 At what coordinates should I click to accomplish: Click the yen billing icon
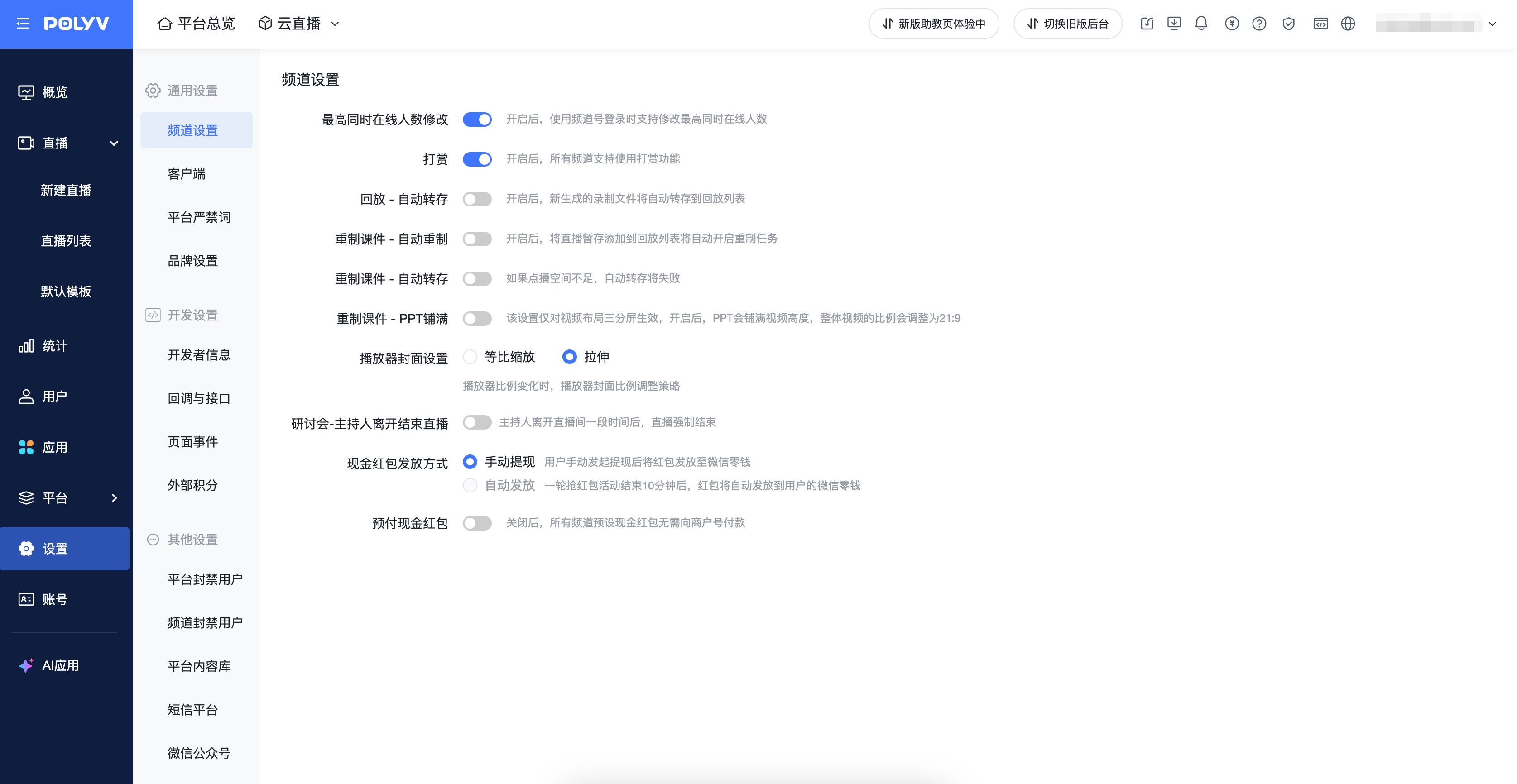[x=1232, y=24]
